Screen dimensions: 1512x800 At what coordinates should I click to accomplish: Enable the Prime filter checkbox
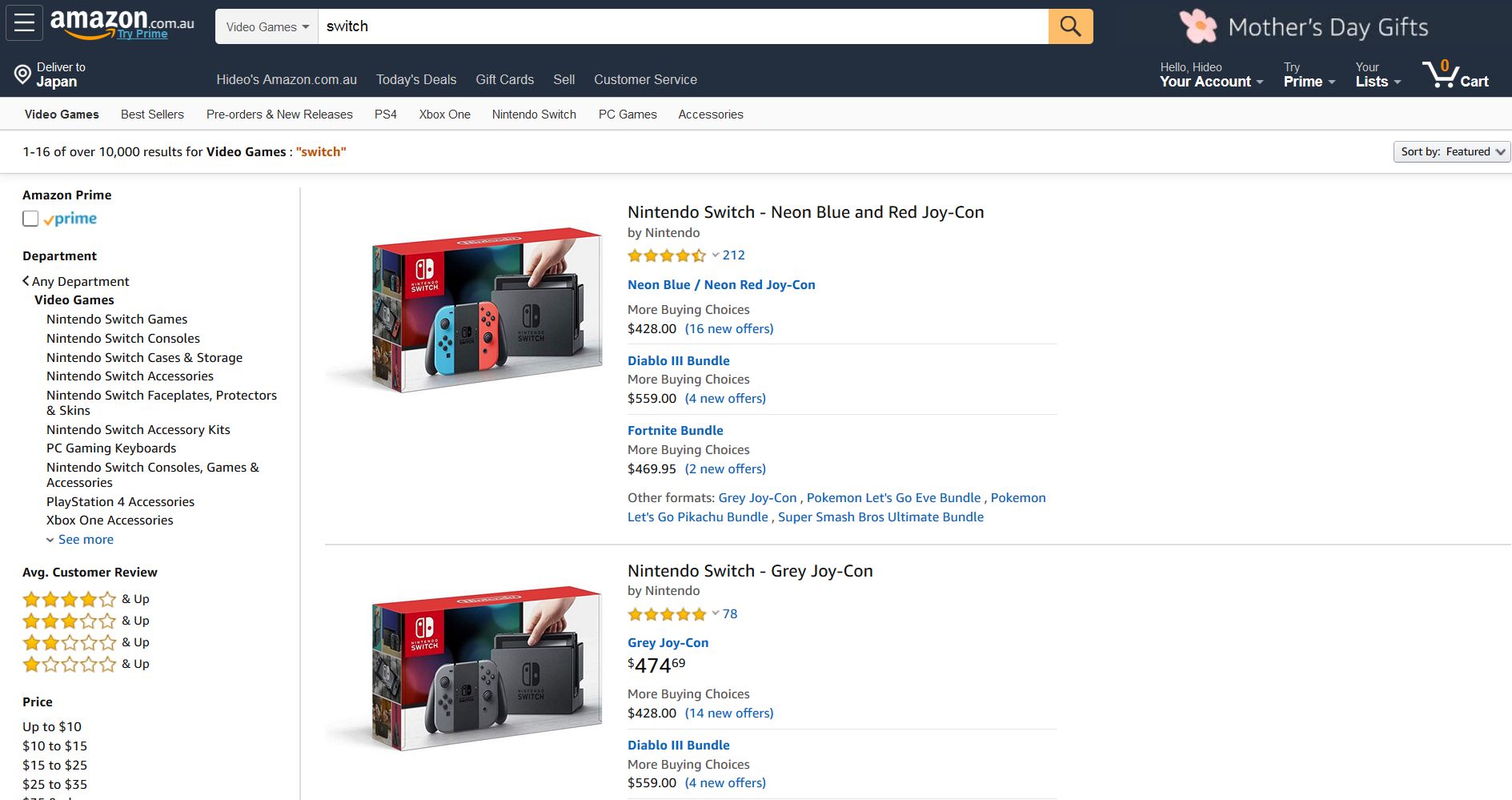pos(30,219)
